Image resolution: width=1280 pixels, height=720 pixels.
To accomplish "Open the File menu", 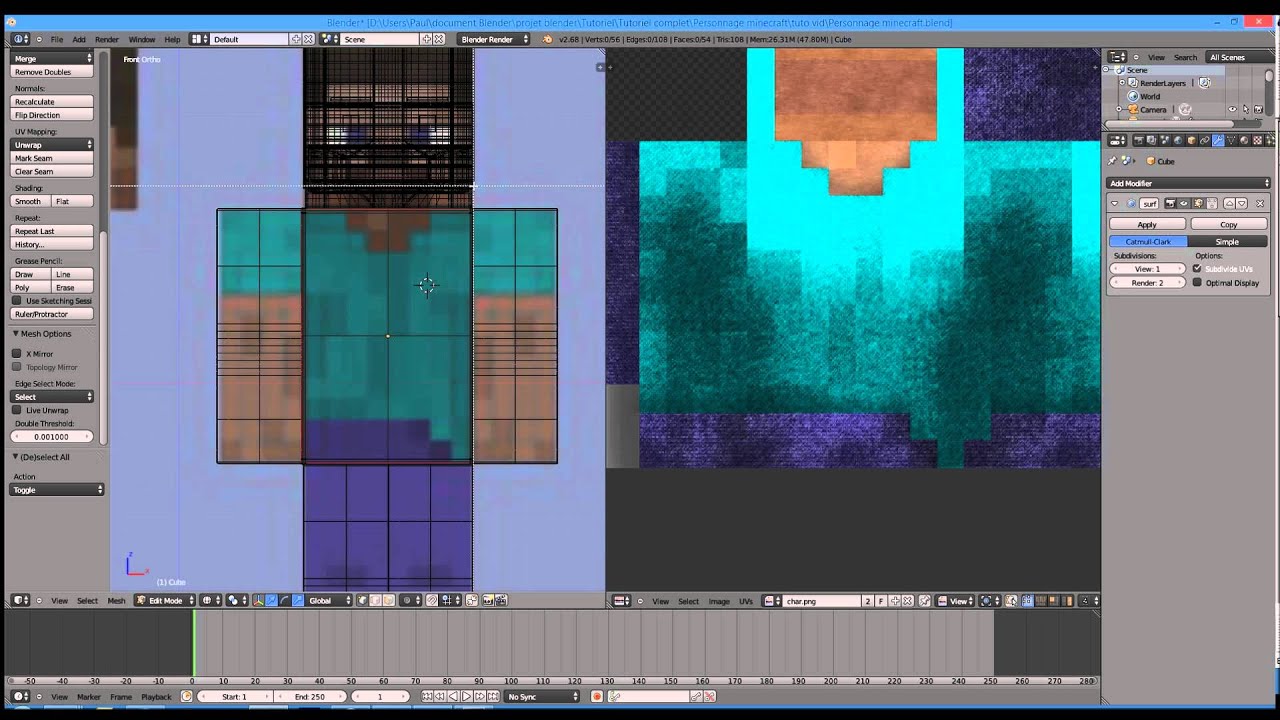I will (57, 39).
